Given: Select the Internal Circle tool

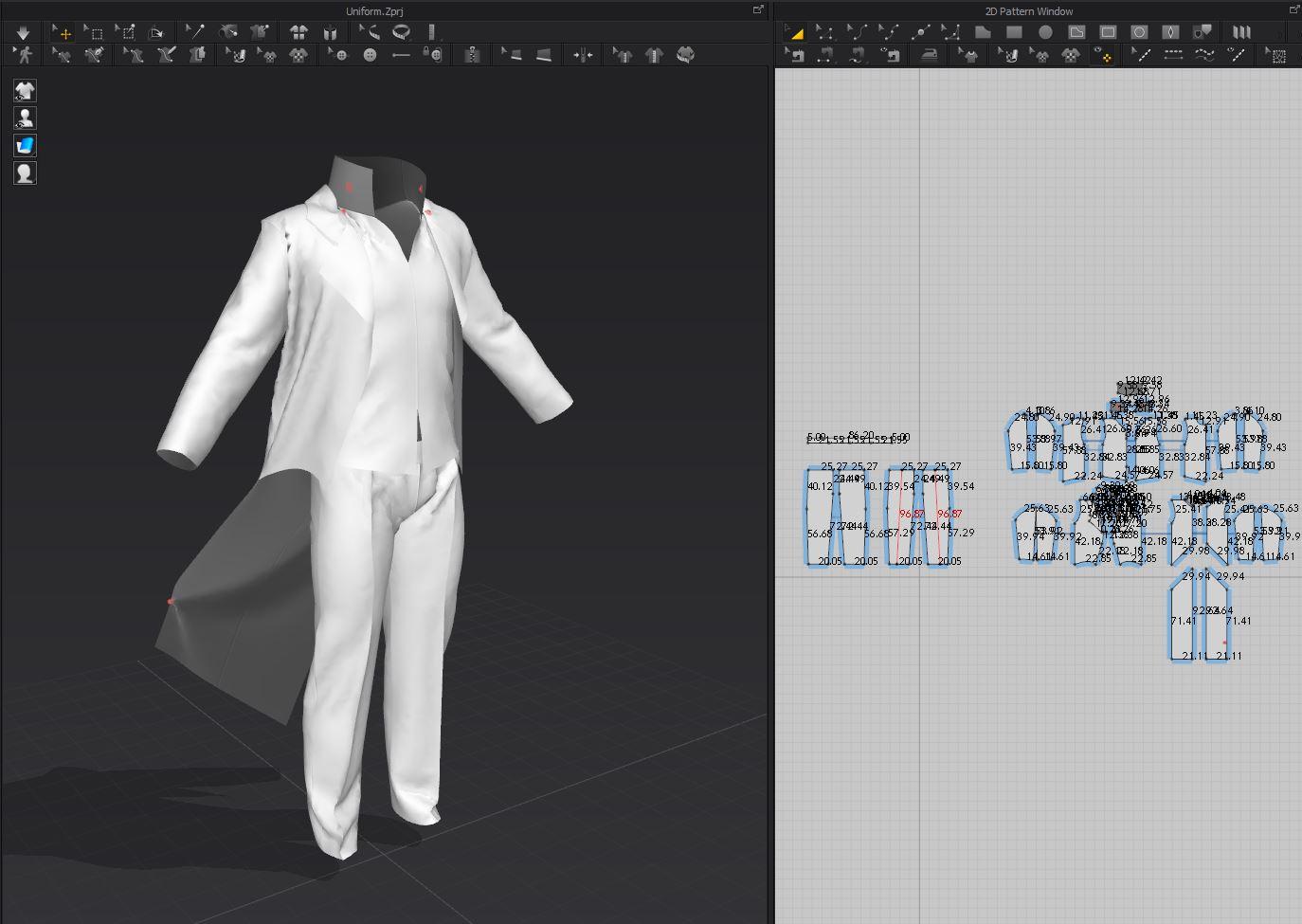Looking at the screenshot, I should coord(1139,32).
